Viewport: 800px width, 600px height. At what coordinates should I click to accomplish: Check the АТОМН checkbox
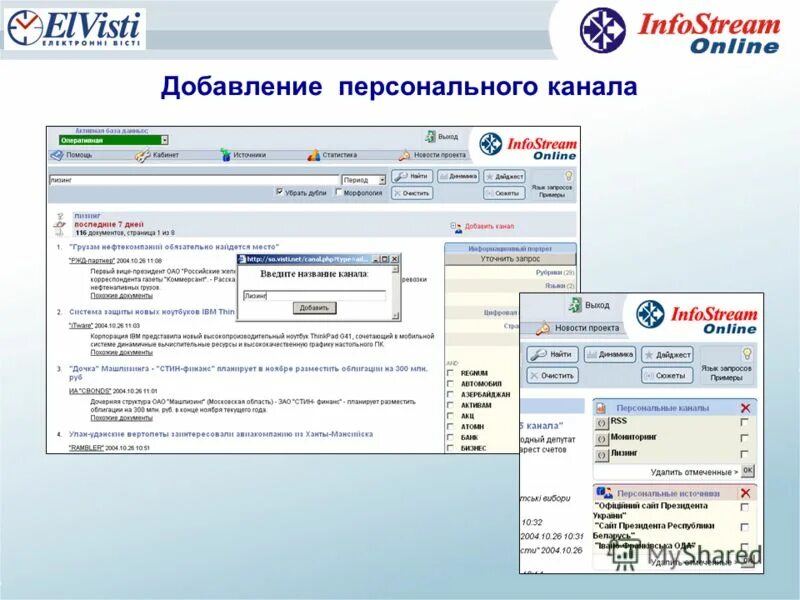[450, 427]
